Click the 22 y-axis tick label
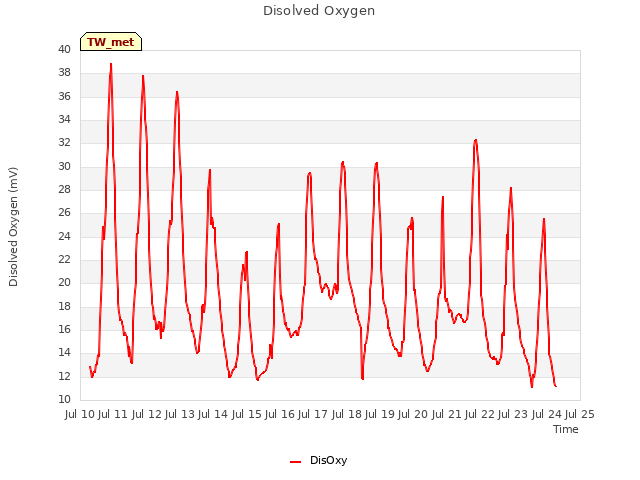Viewport: 640px width, 480px height. [64, 260]
